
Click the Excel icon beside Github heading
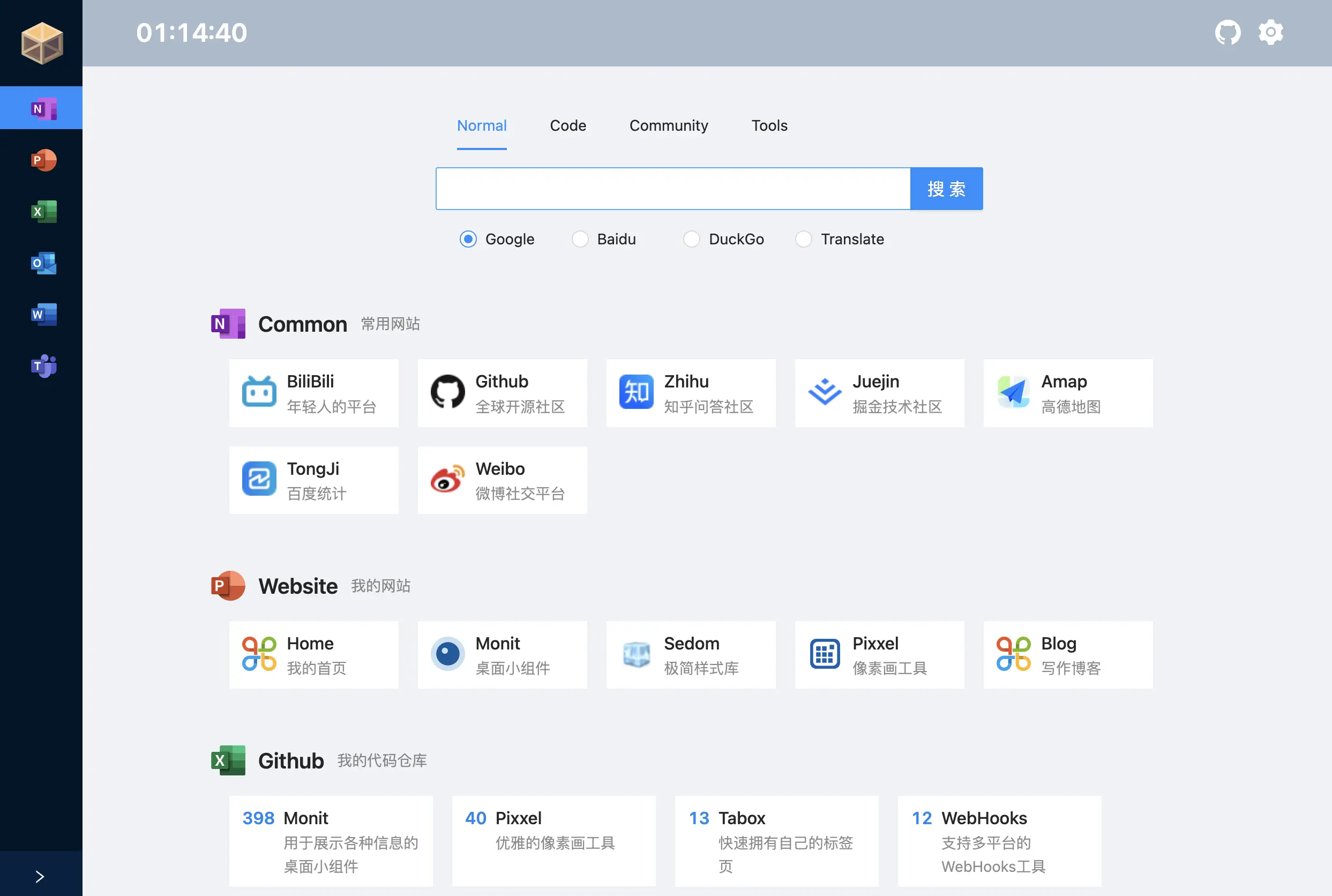click(228, 760)
